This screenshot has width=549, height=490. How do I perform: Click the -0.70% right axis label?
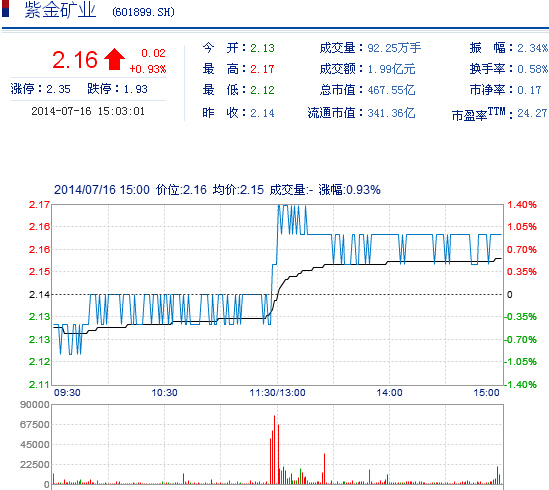coord(521,339)
